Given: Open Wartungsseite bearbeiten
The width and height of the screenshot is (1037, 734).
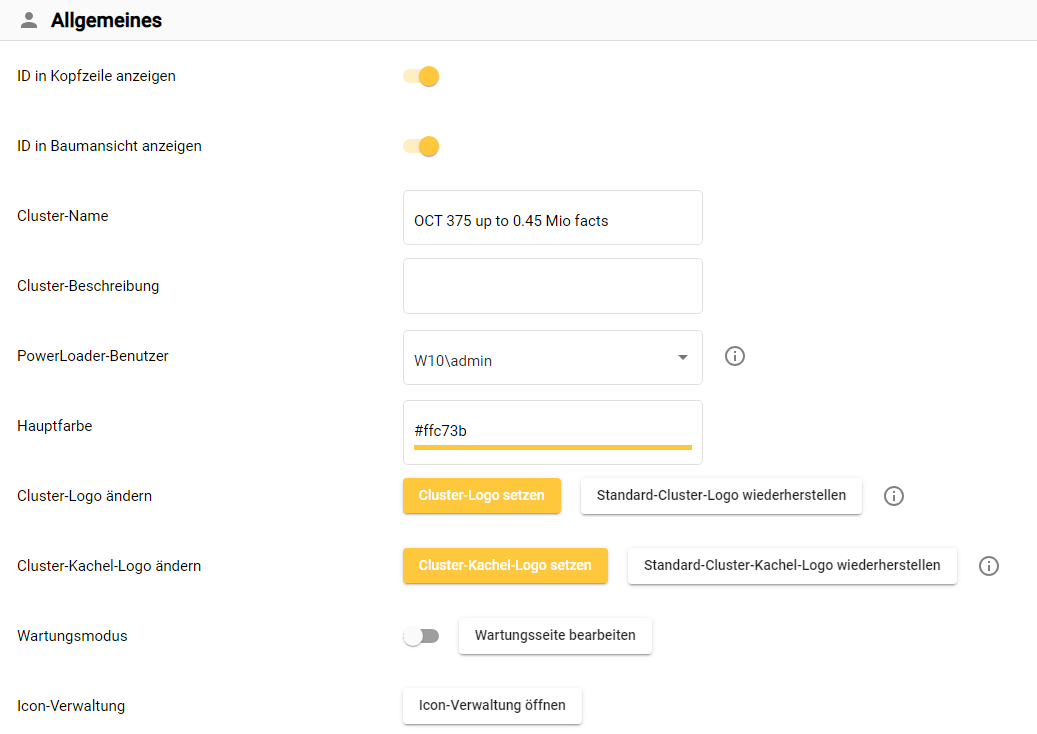Looking at the screenshot, I should [x=555, y=636].
